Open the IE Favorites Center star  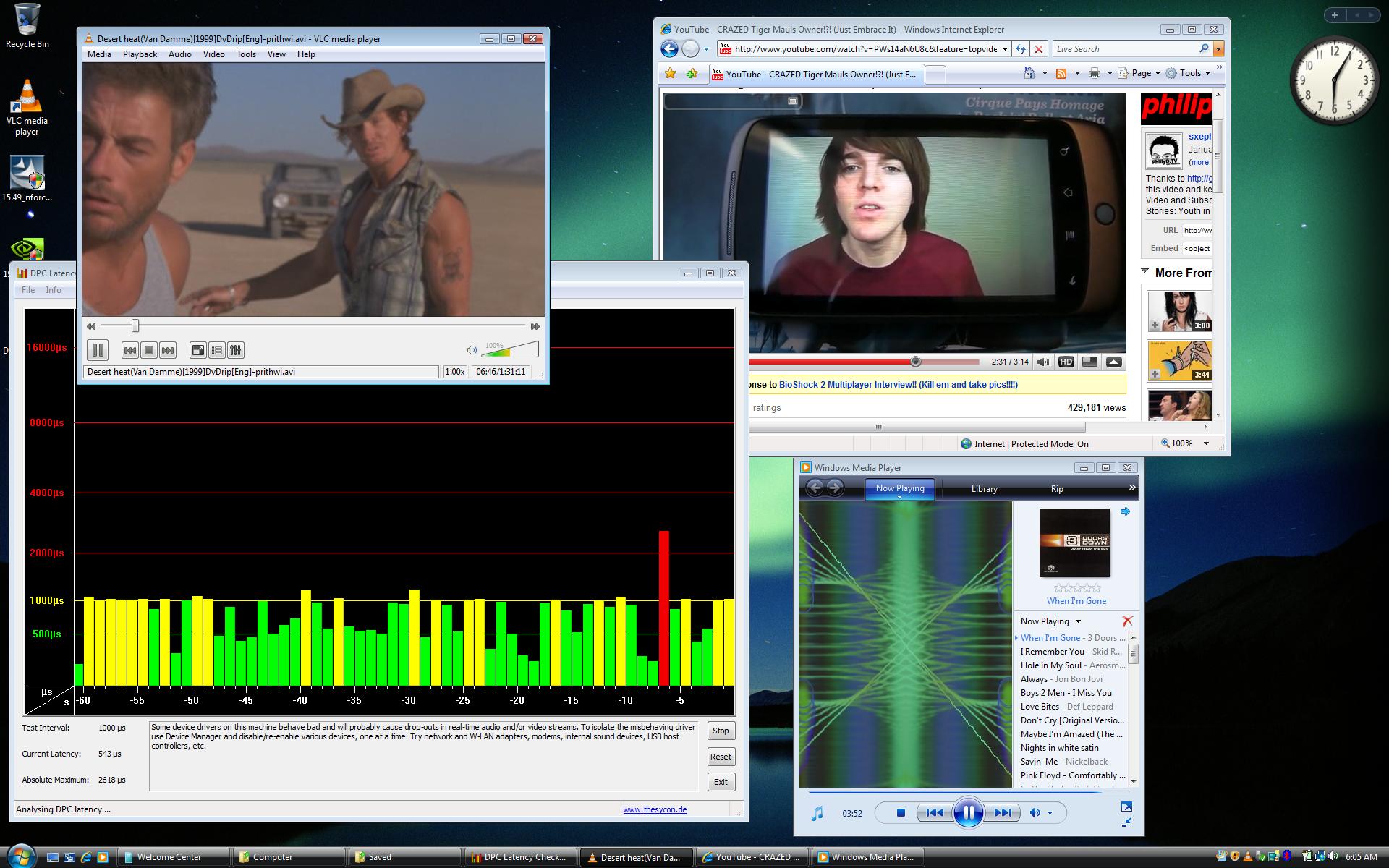coord(671,73)
